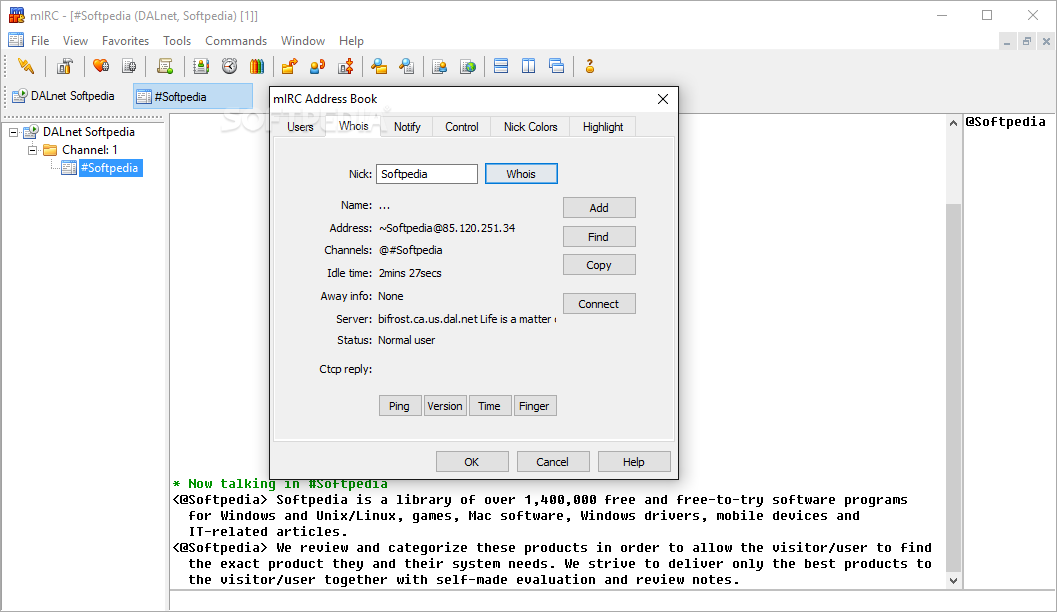Close the mIRC Address Book dialog
1057x612 pixels.
[x=663, y=99]
